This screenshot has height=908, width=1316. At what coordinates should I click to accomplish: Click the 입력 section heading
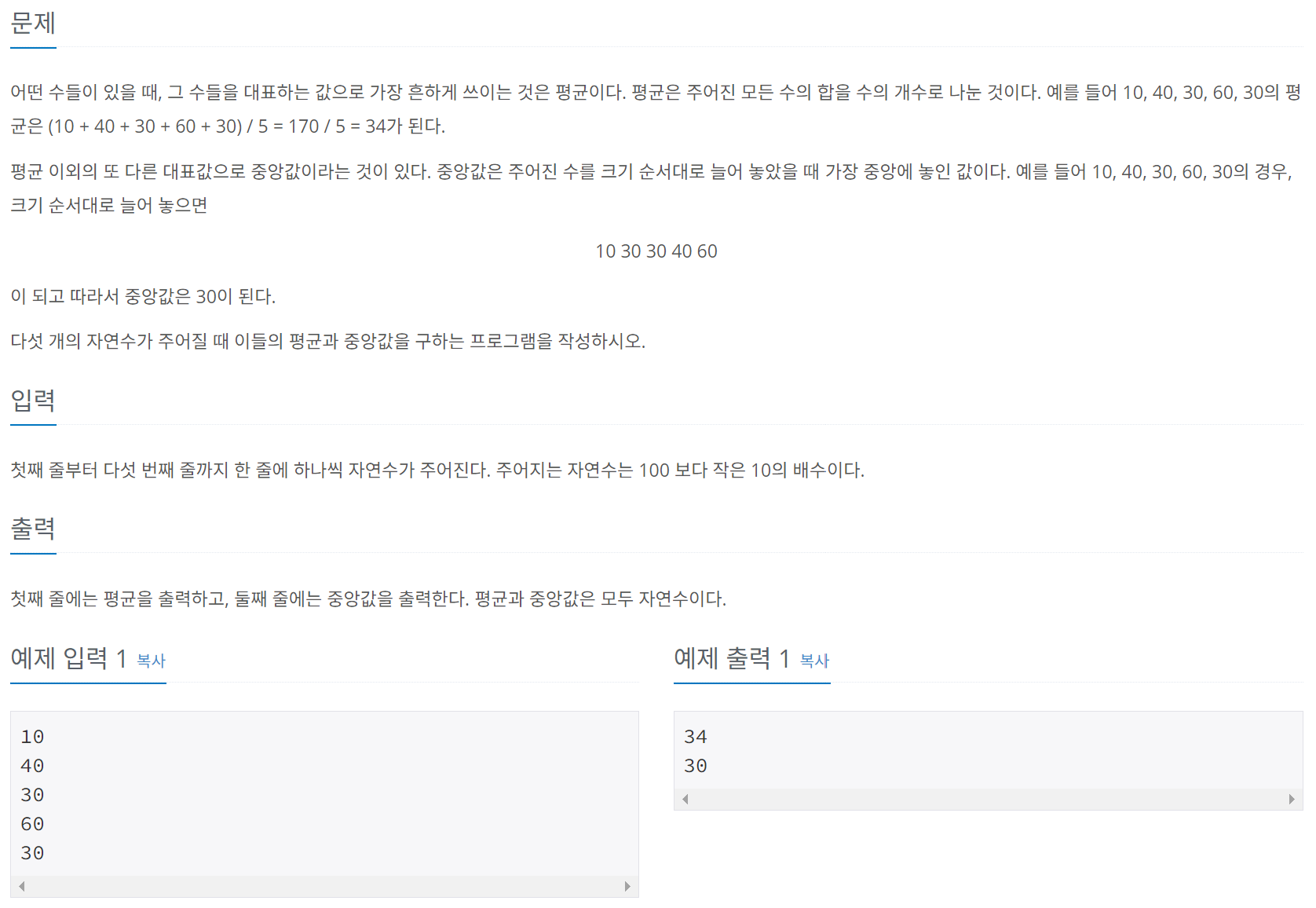[33, 401]
